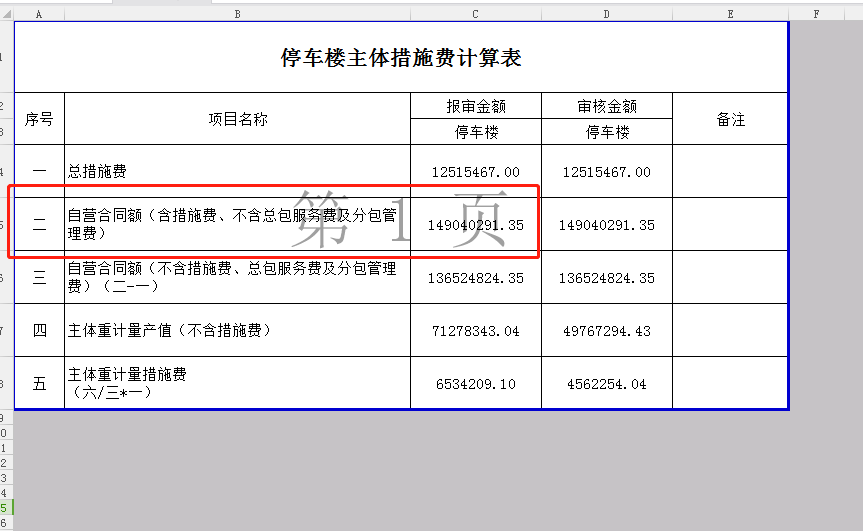The height and width of the screenshot is (531, 863).
Task: Click serial number cell 三
Action: tap(39, 277)
